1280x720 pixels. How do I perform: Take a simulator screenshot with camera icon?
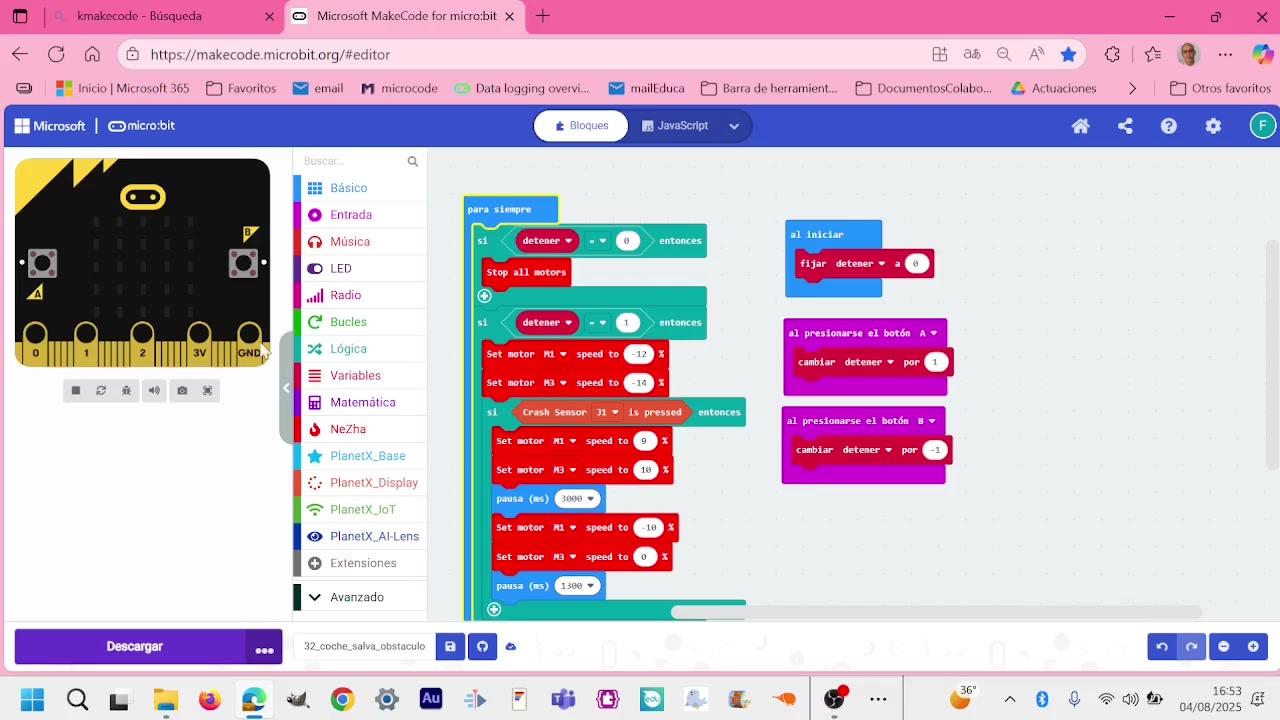(182, 390)
